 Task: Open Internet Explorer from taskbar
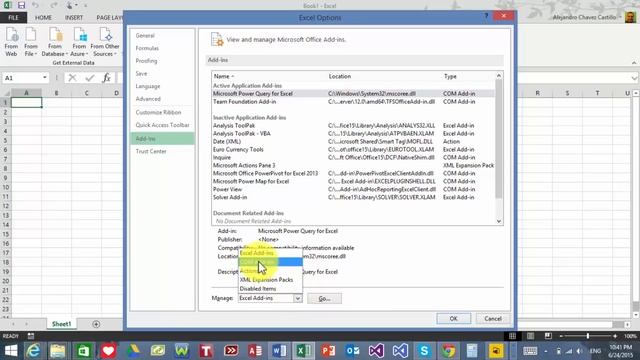(x=33, y=351)
